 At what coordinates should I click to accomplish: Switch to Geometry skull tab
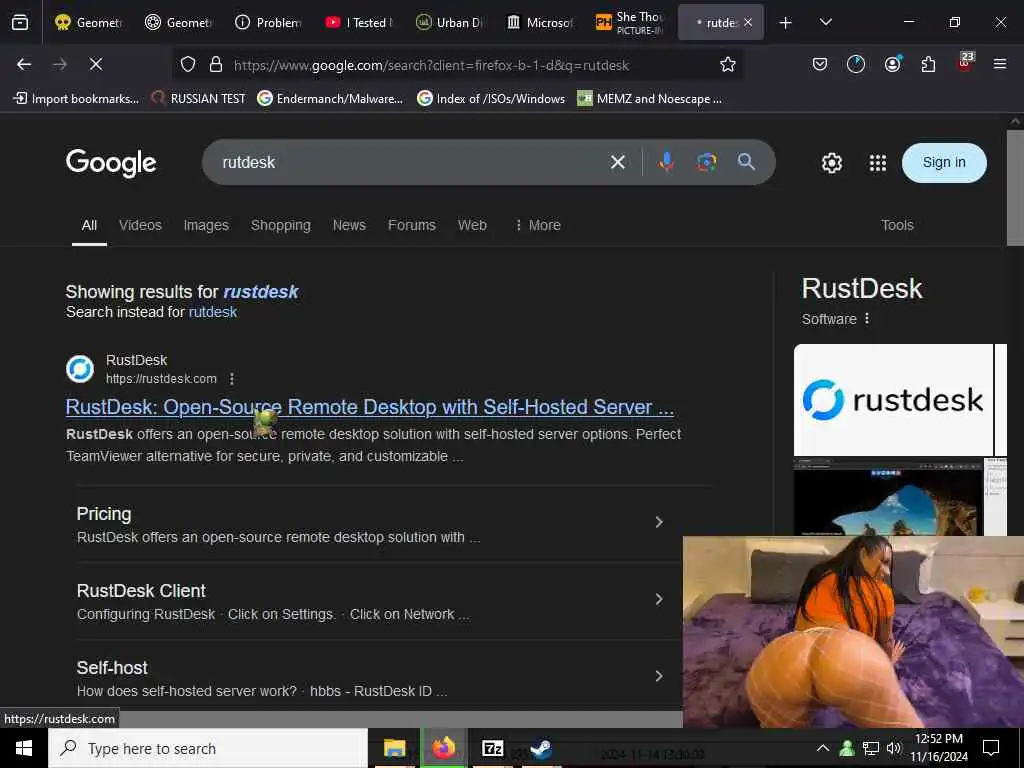(x=89, y=23)
